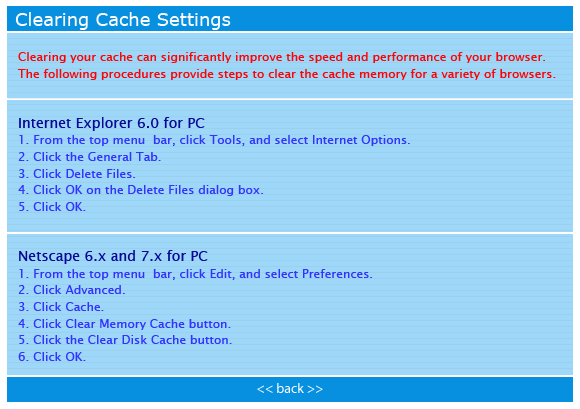
Task: Click Netscape step 6 'Click OK'
Action: click(x=52, y=357)
